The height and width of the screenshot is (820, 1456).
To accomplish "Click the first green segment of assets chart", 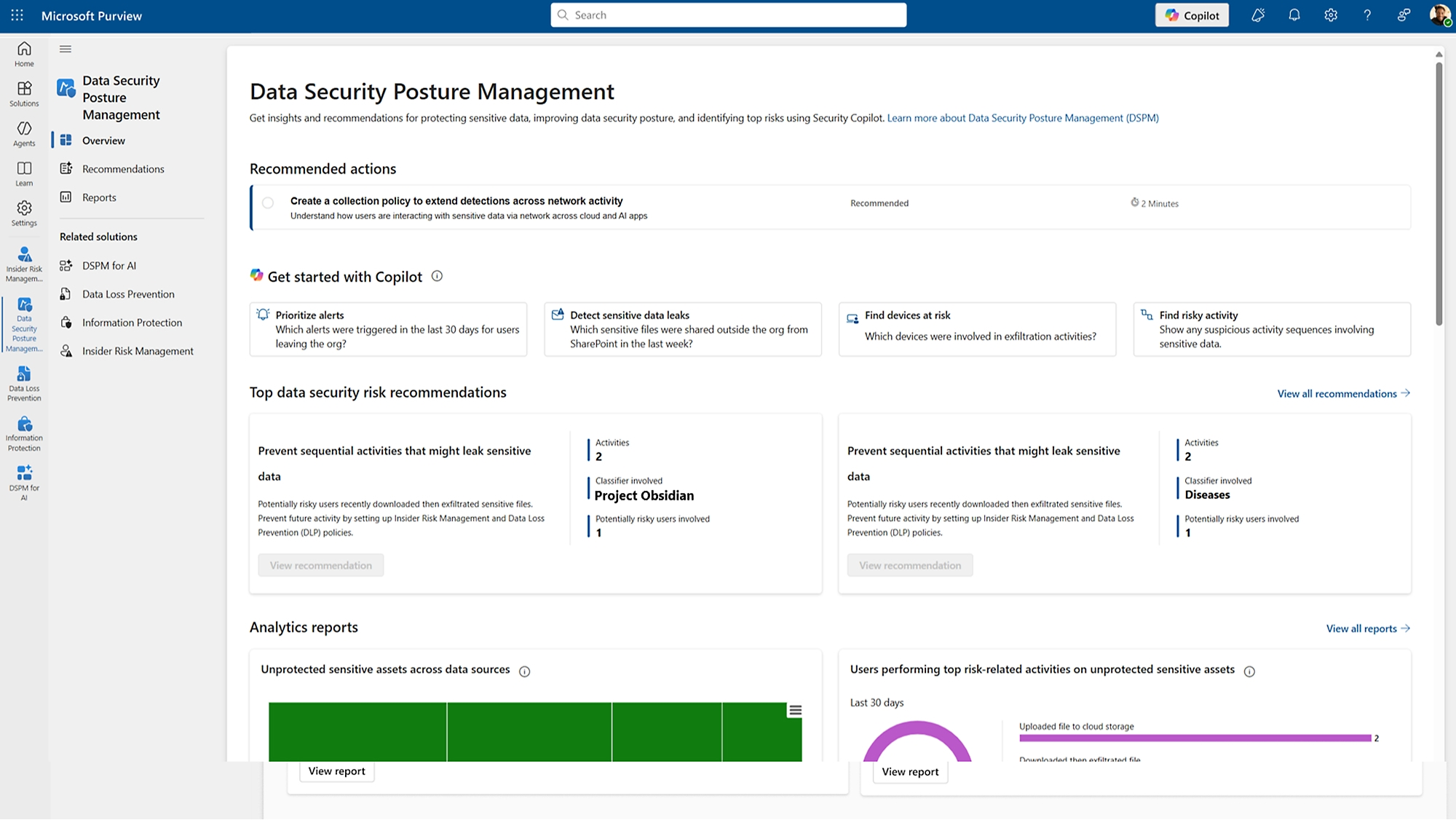I will coord(357,732).
